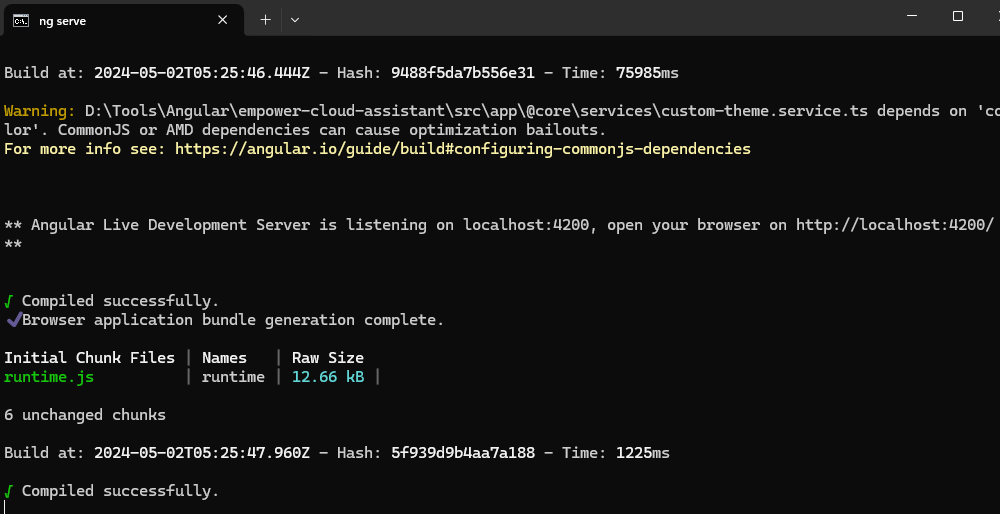Click the blinking cursor on the bottom line

pos(5,508)
